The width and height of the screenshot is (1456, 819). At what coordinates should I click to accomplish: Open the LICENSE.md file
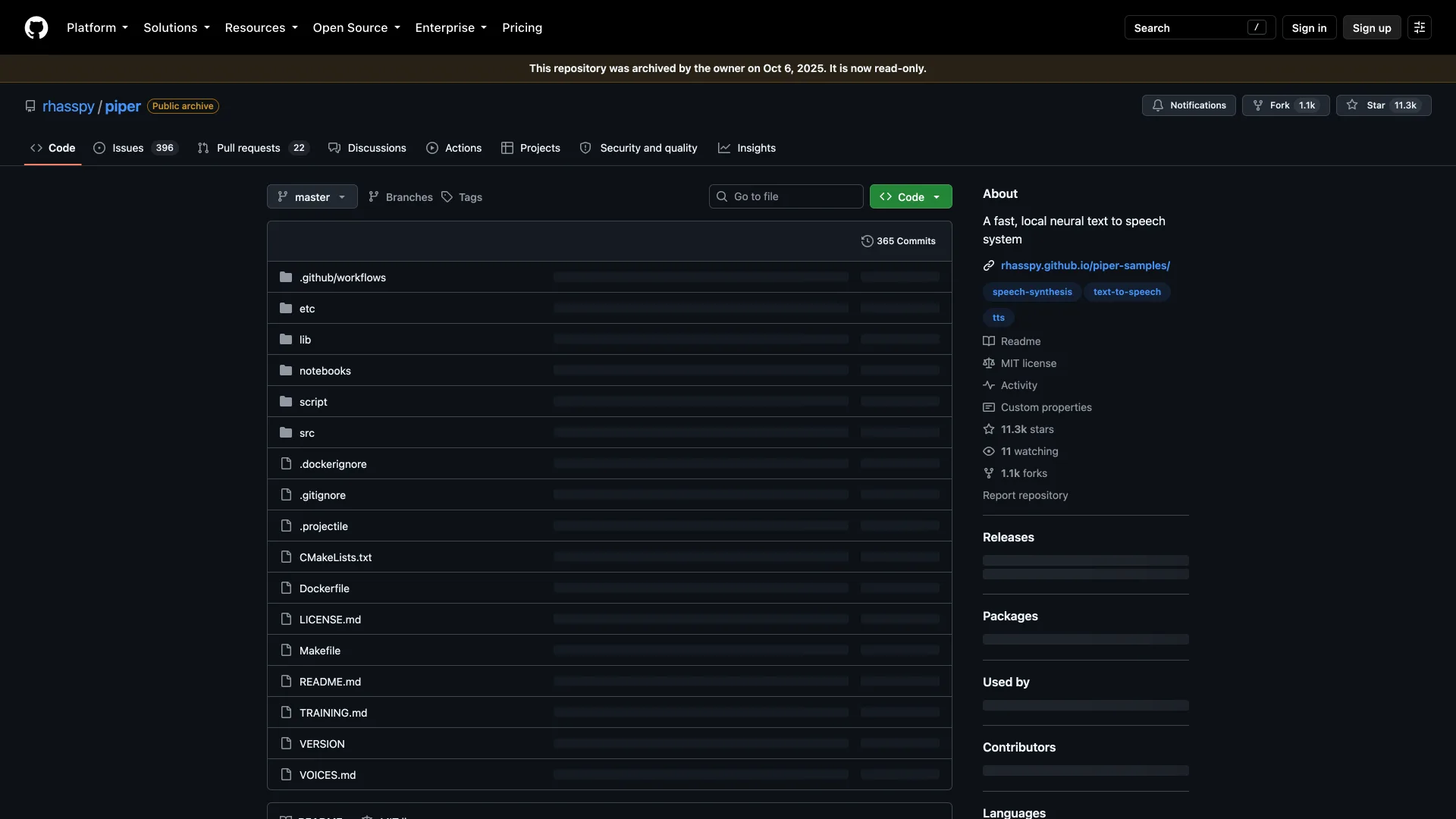pos(330,620)
